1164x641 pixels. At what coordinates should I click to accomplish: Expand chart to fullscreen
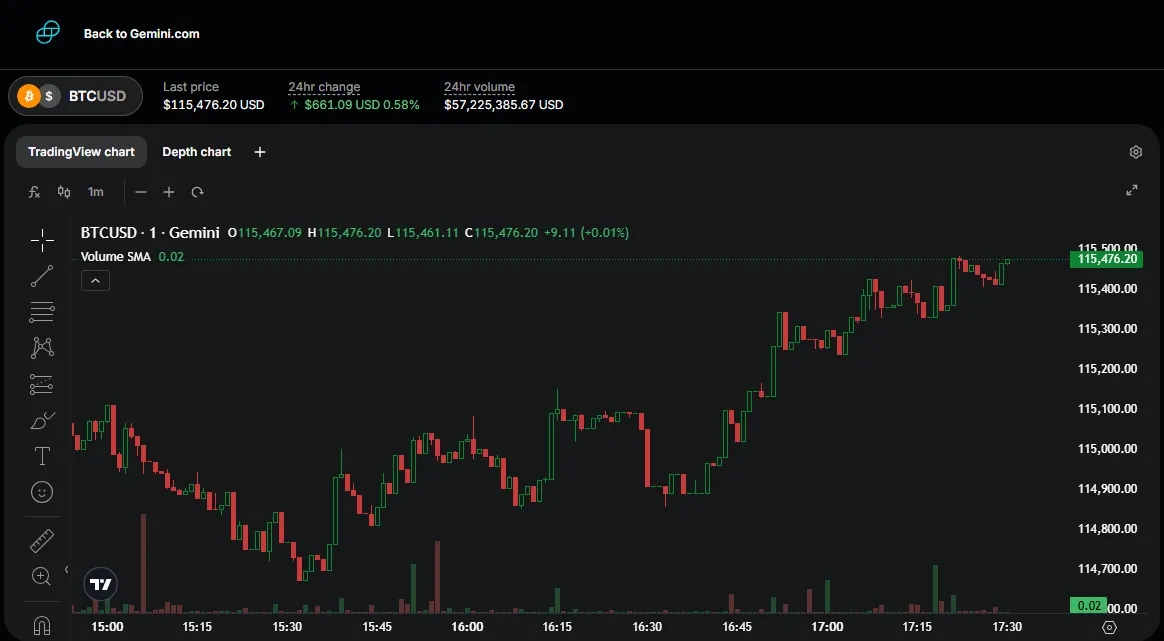click(x=1132, y=190)
